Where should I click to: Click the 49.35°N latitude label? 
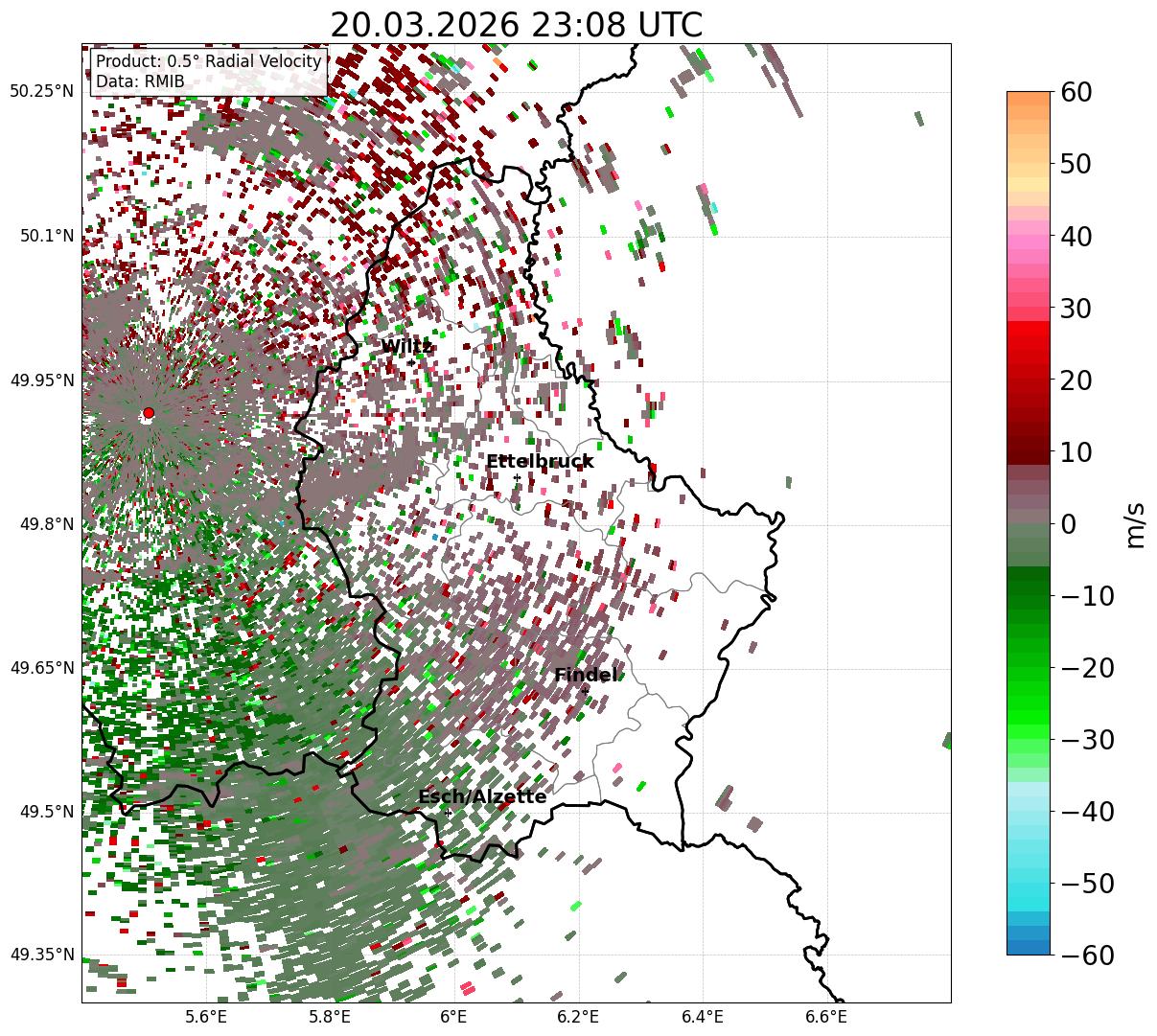pos(41,955)
